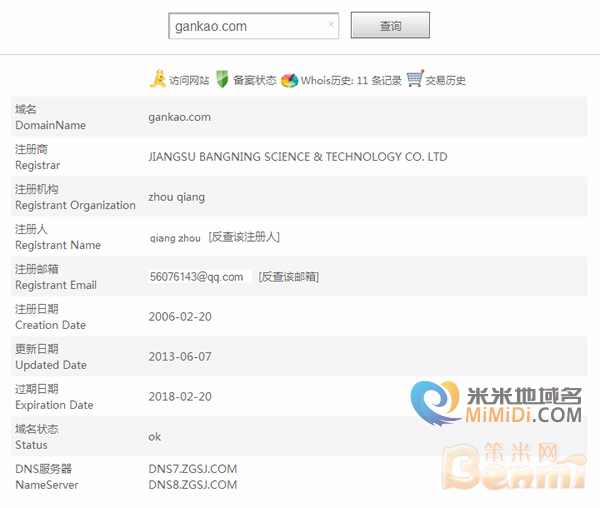Screen dimensions: 600x508
Task: Click the expiration date 2018-02-20
Action: pos(180,397)
